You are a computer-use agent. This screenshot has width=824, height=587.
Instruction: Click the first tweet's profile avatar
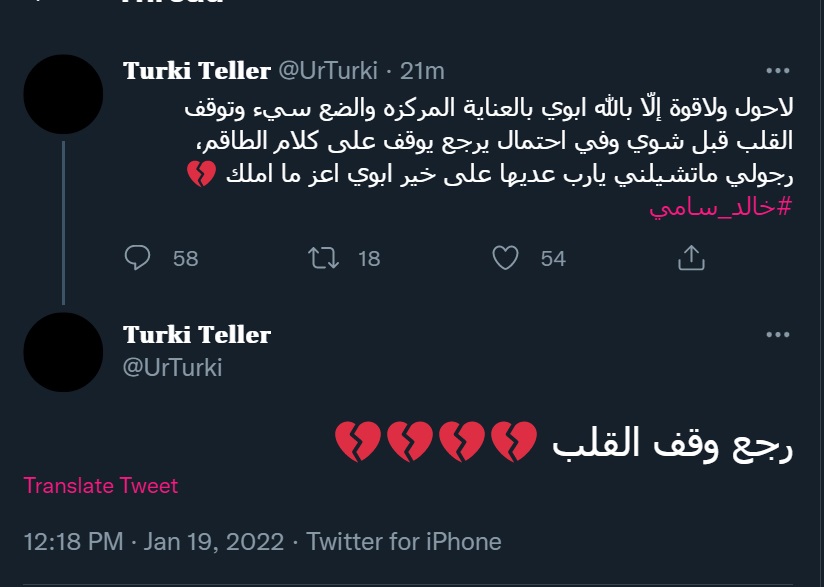click(63, 94)
